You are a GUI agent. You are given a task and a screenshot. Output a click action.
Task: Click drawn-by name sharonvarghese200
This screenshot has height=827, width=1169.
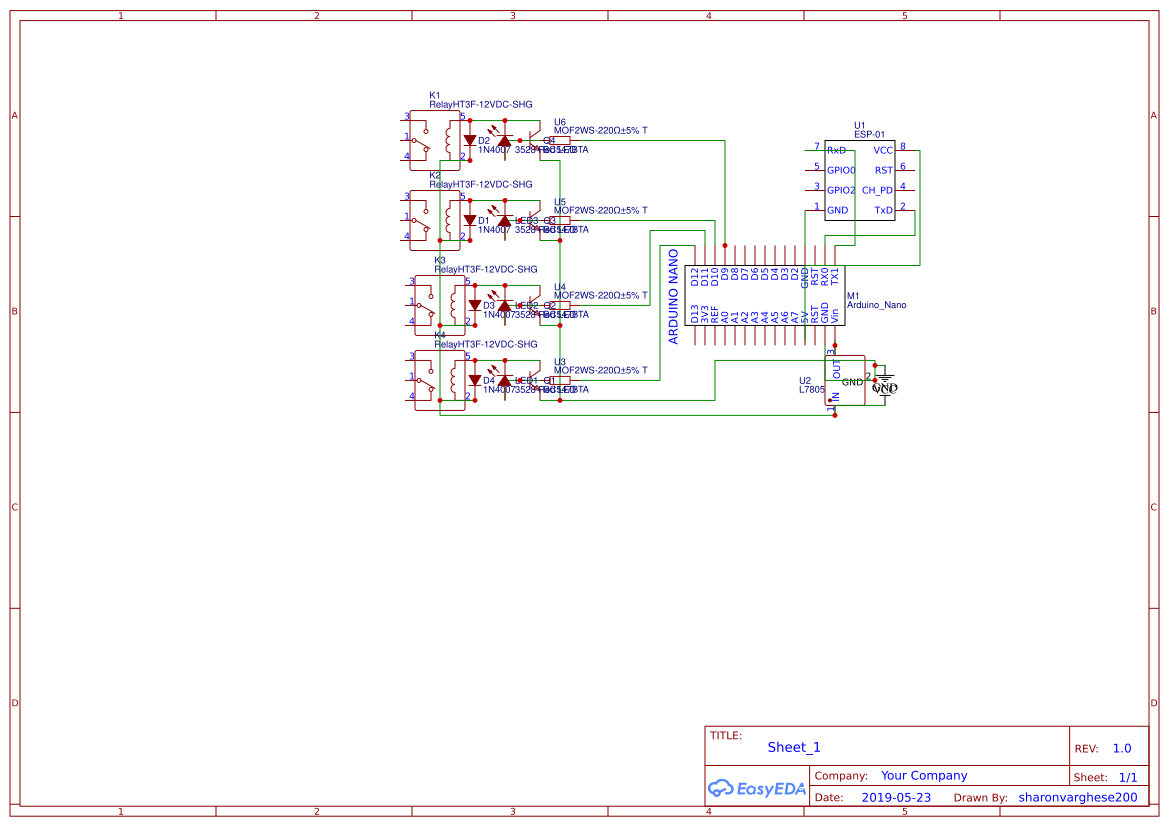click(1077, 797)
